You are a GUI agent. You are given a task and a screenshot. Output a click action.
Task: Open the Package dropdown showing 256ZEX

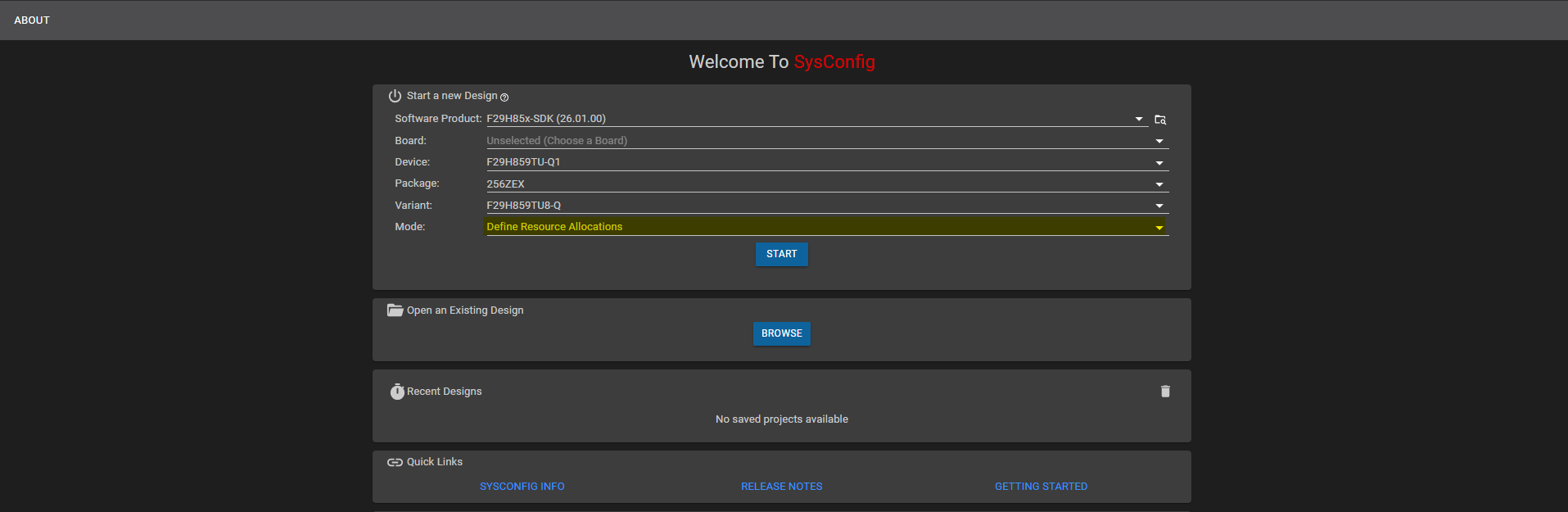click(827, 184)
